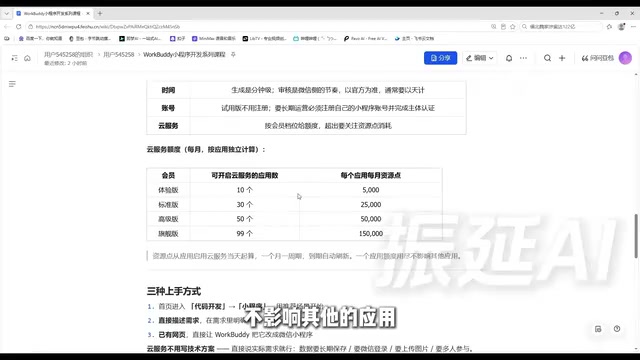Open the LibTV bookmark
The image size is (640, 360).
point(264,38)
